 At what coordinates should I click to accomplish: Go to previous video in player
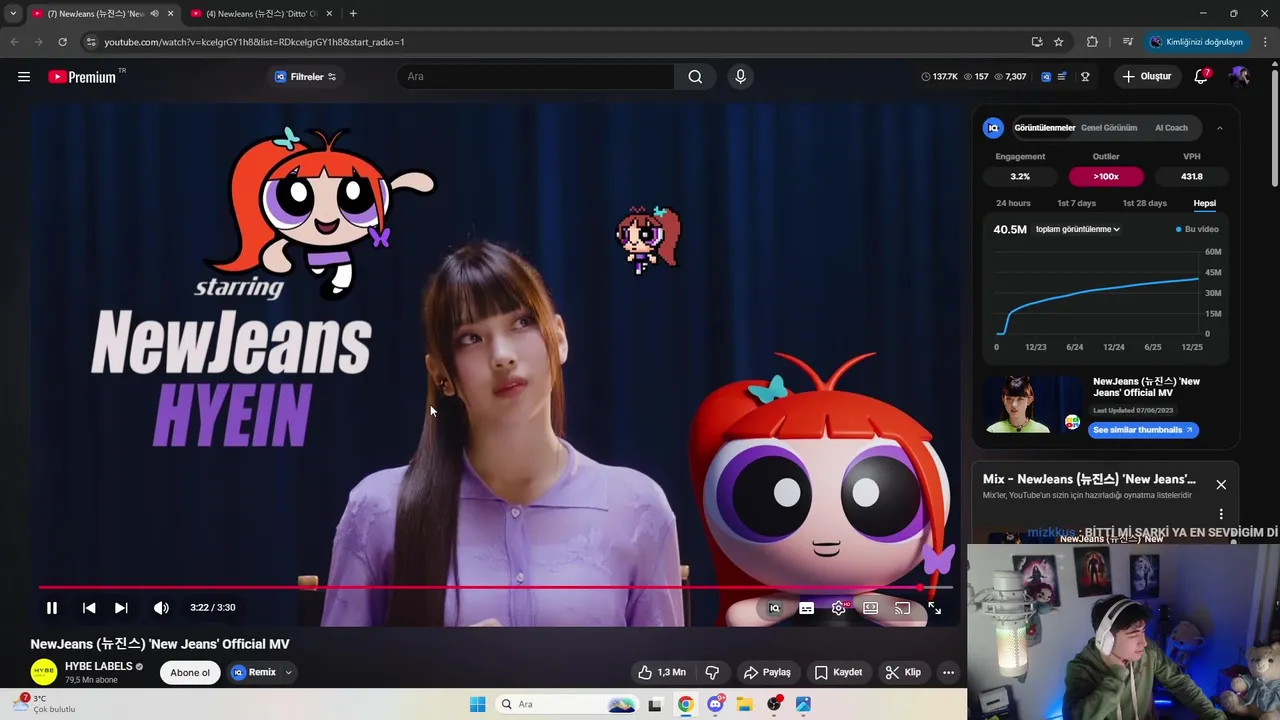coord(89,608)
